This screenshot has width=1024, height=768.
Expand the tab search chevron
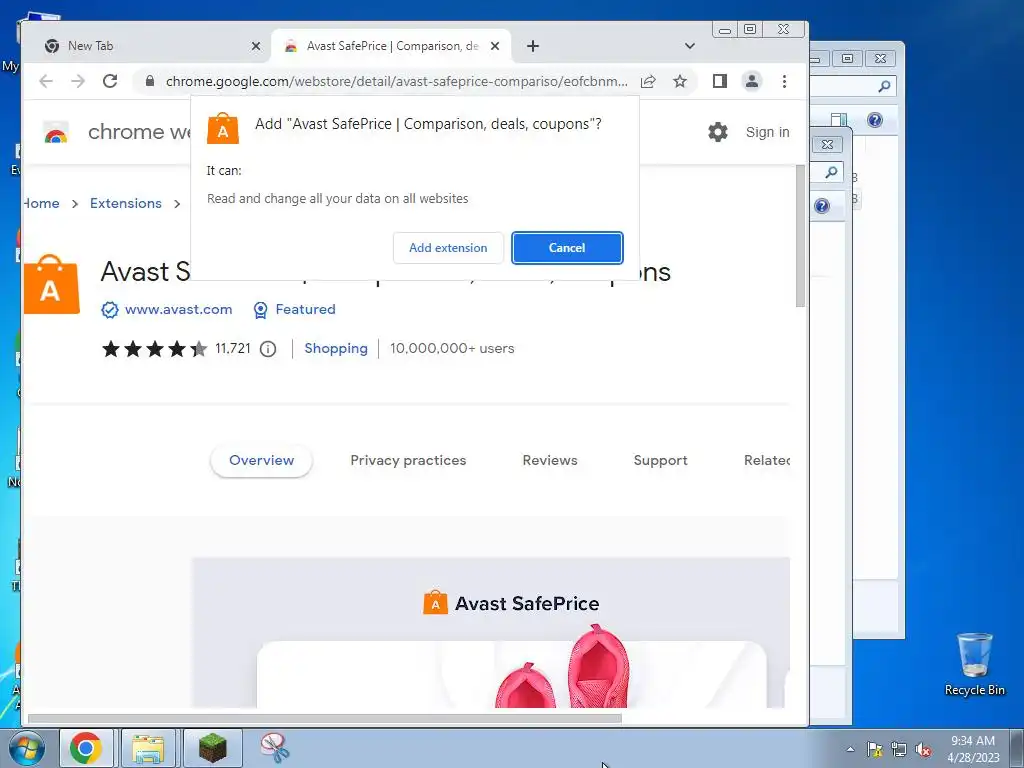click(x=690, y=46)
